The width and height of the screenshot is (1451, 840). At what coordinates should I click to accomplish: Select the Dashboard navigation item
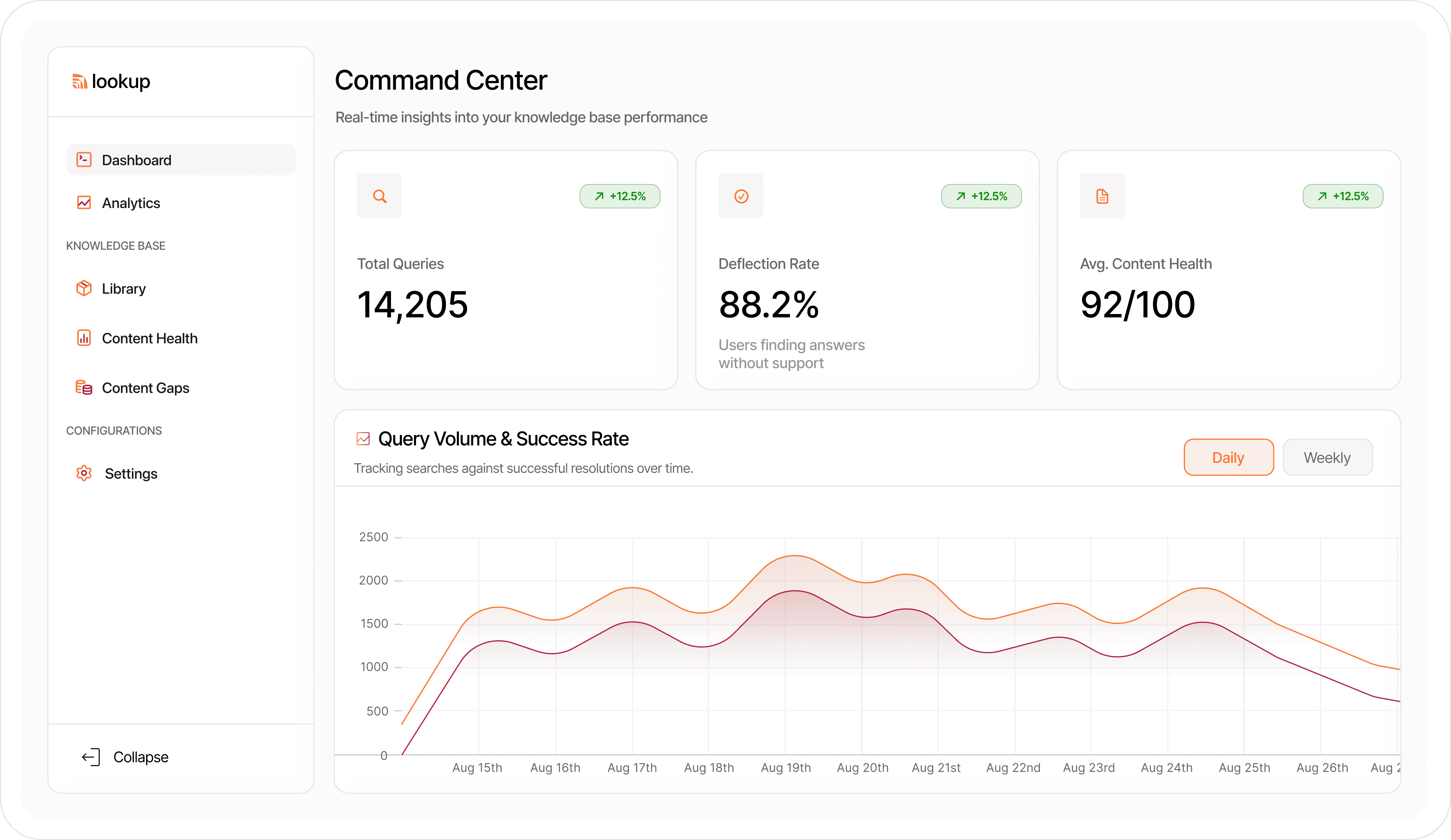(x=136, y=160)
